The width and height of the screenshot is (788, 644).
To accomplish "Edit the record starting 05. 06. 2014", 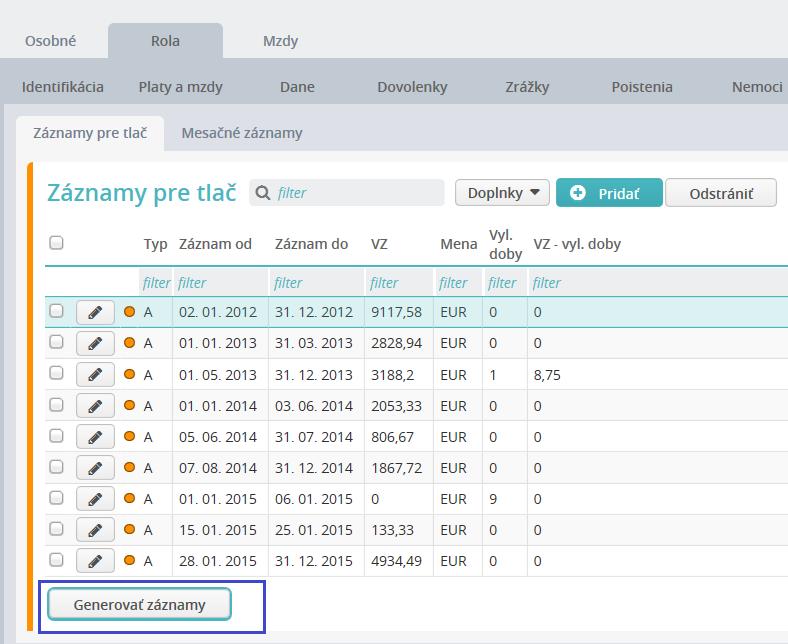I will pos(95,437).
